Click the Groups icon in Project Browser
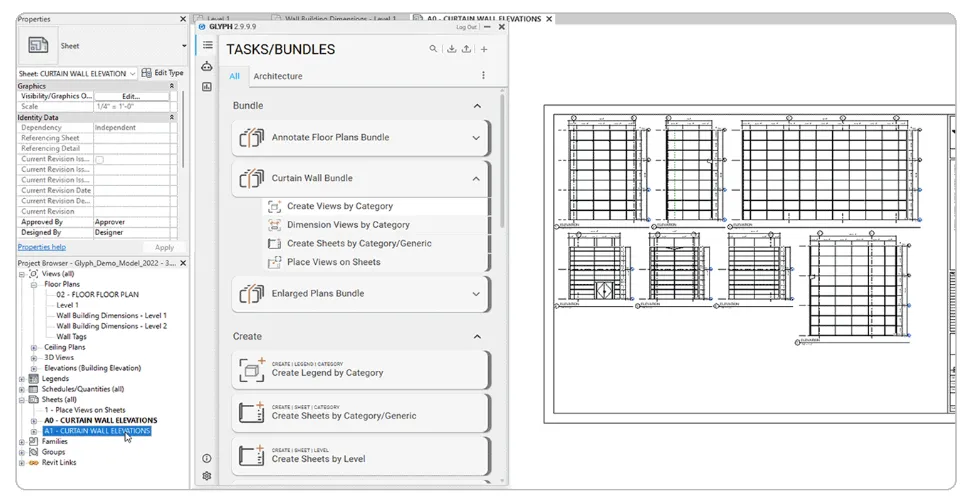 click(33, 452)
